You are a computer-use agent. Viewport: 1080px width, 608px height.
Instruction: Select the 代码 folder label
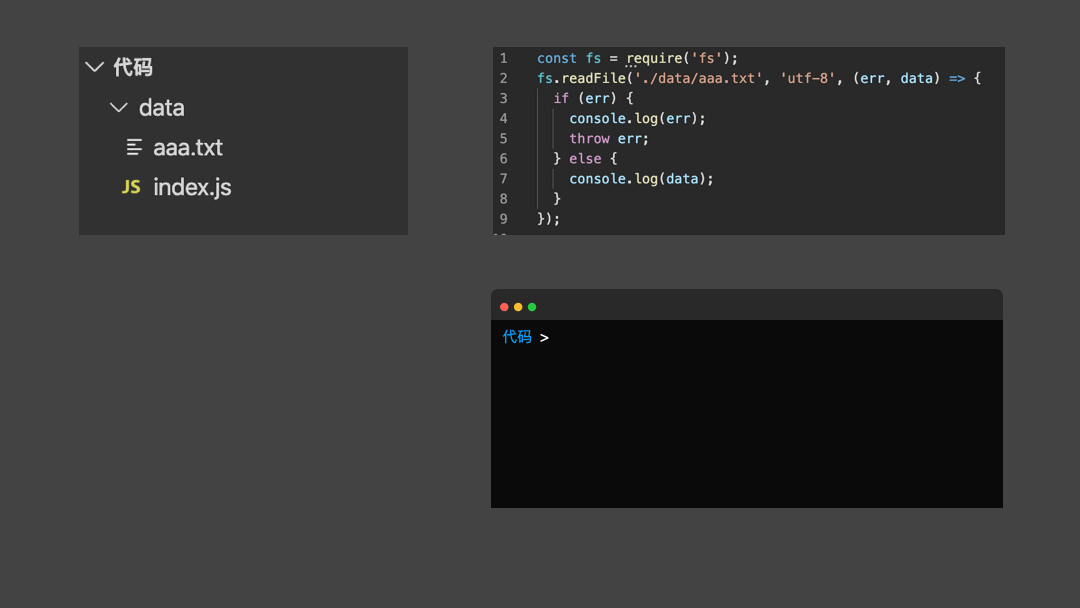pos(133,67)
